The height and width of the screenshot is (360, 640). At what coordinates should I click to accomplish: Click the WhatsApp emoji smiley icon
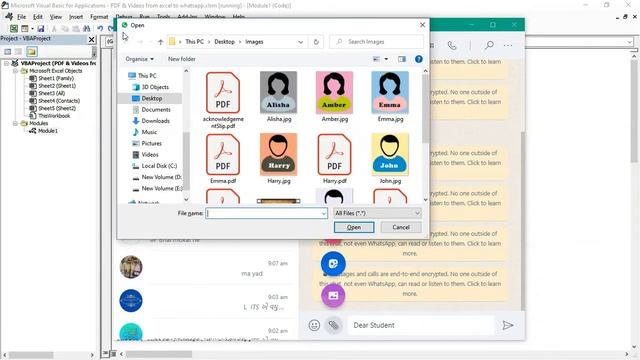point(314,325)
